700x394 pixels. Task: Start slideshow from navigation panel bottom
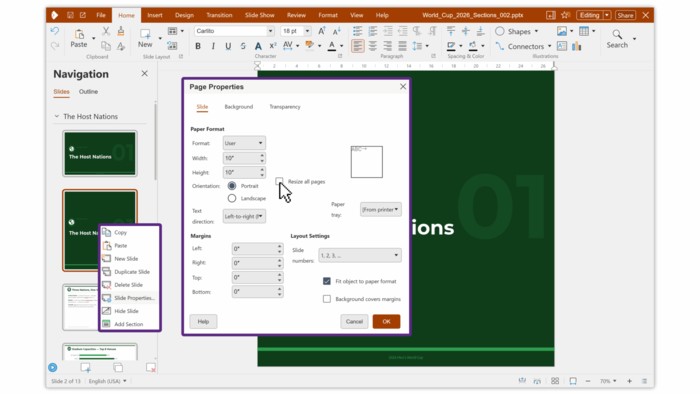(x=53, y=368)
